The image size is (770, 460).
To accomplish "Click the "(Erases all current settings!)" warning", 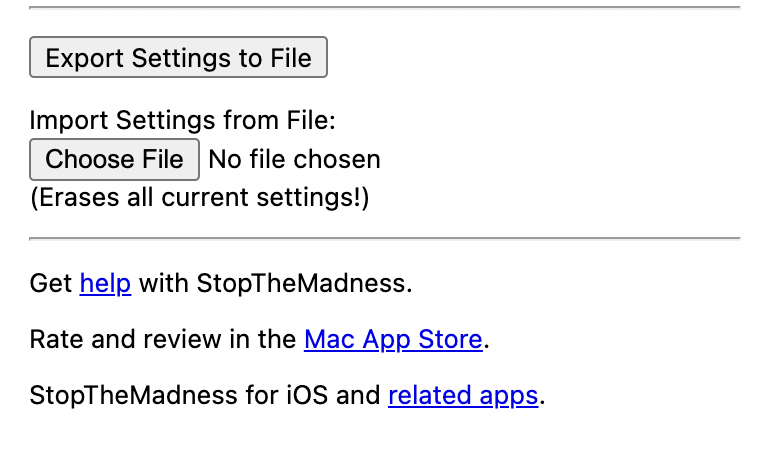I will [200, 197].
